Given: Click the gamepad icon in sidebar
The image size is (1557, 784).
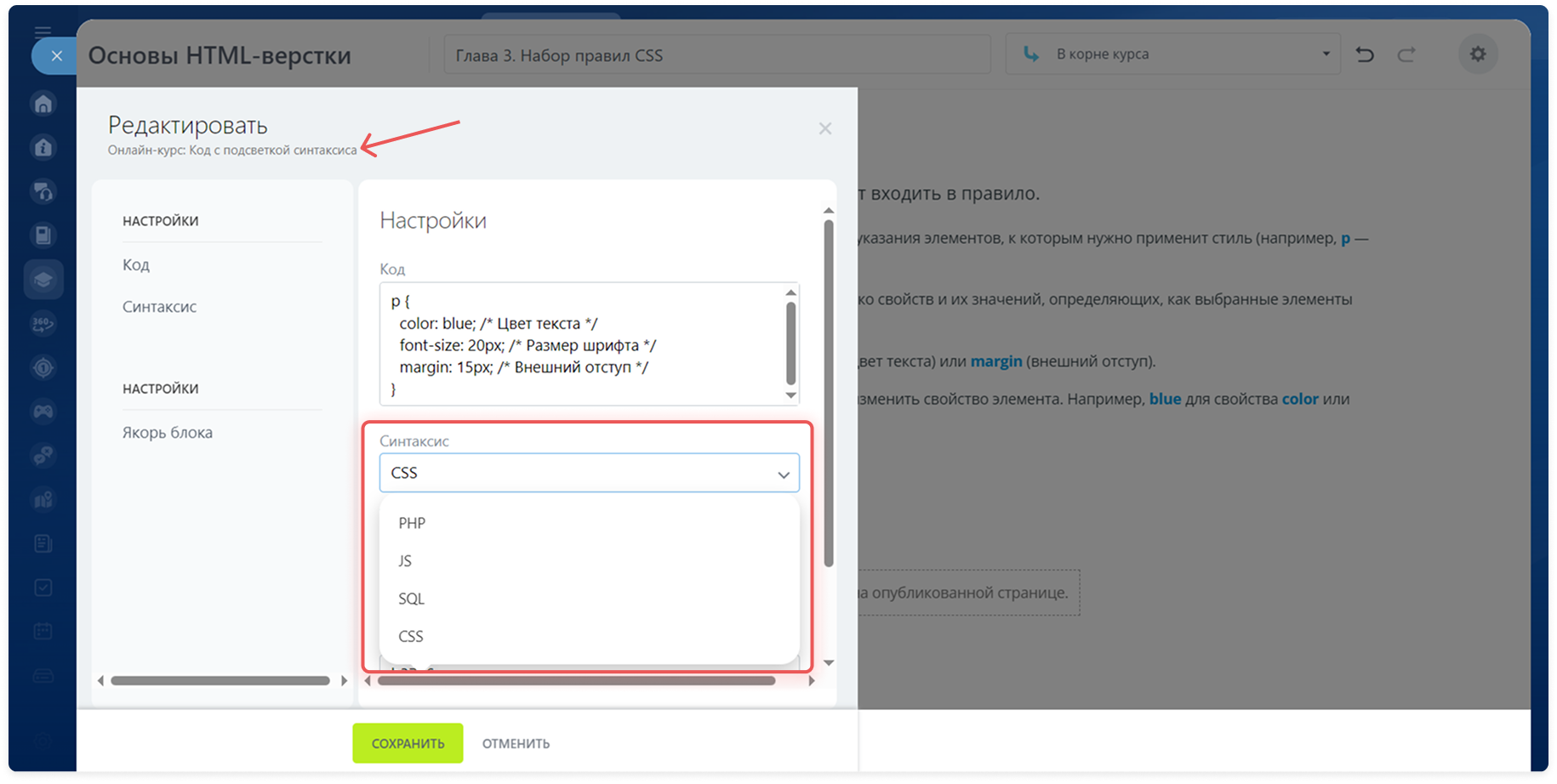Looking at the screenshot, I should pyautogui.click(x=43, y=412).
